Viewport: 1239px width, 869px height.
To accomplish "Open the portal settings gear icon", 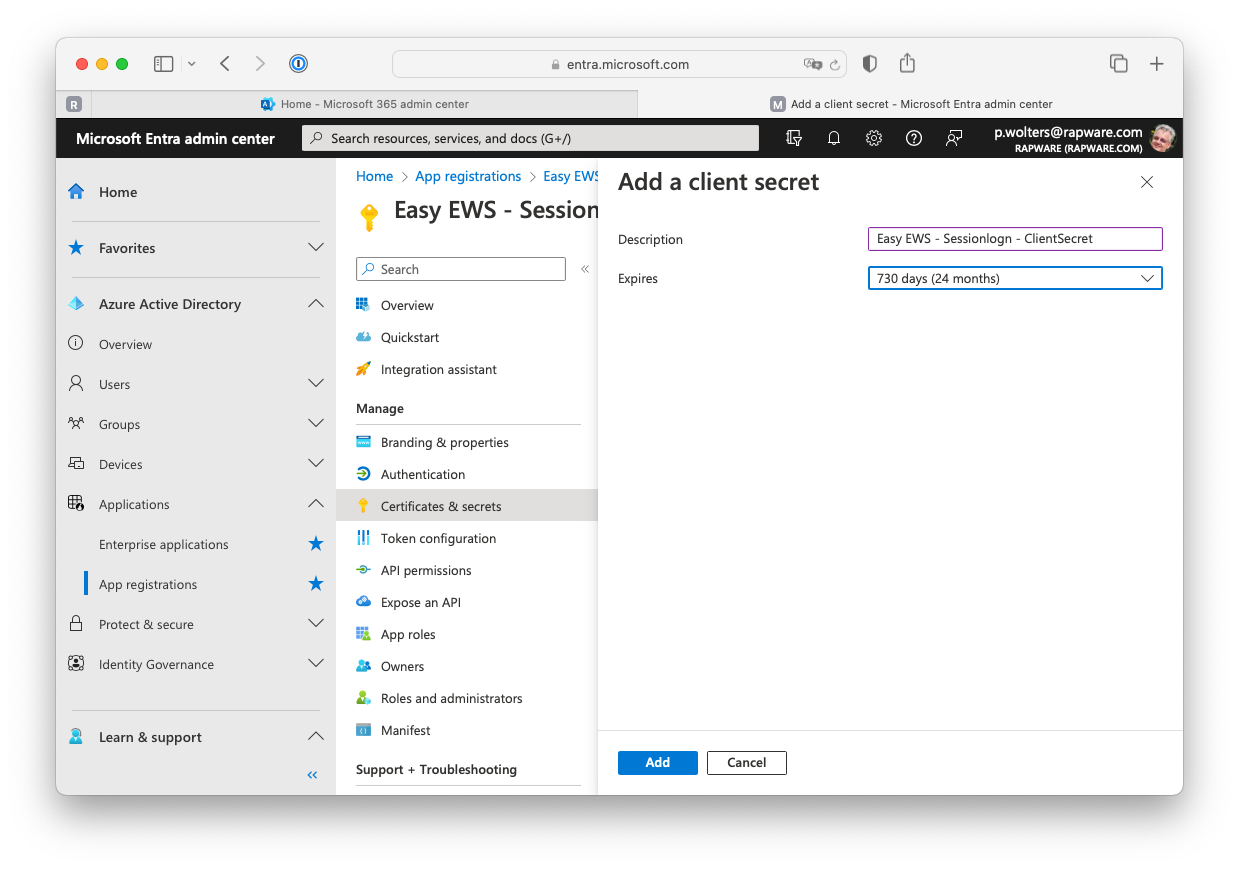I will [874, 138].
